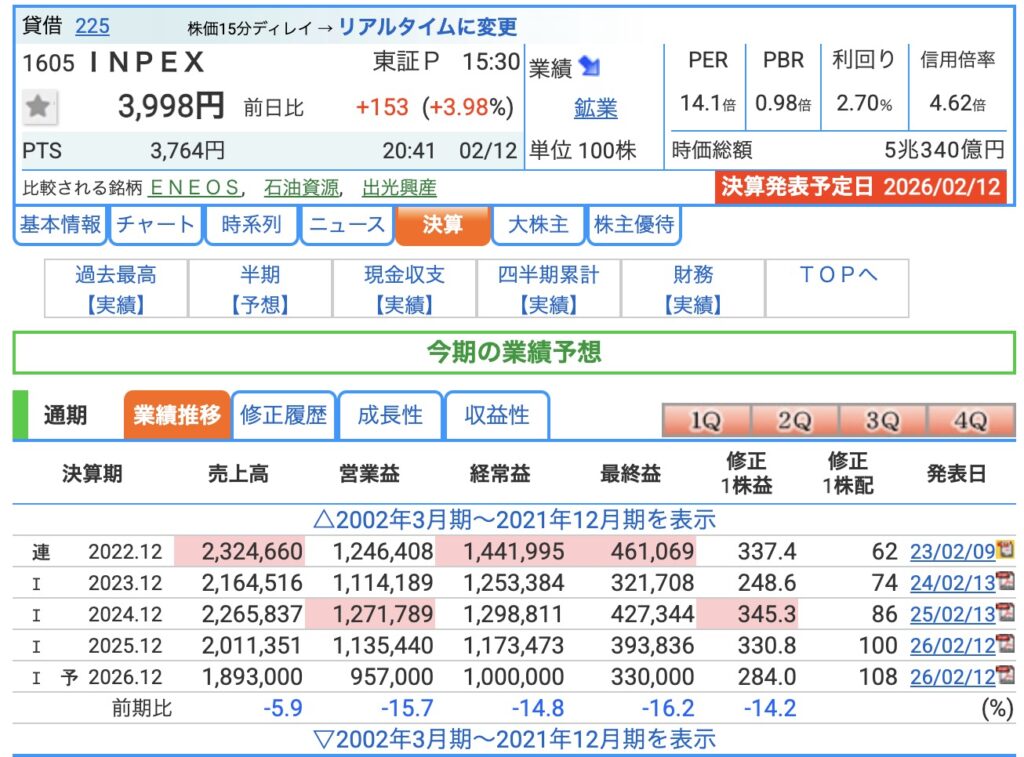Select the 1Q quarter button
Viewport: 1024px width, 757px height.
(x=705, y=421)
